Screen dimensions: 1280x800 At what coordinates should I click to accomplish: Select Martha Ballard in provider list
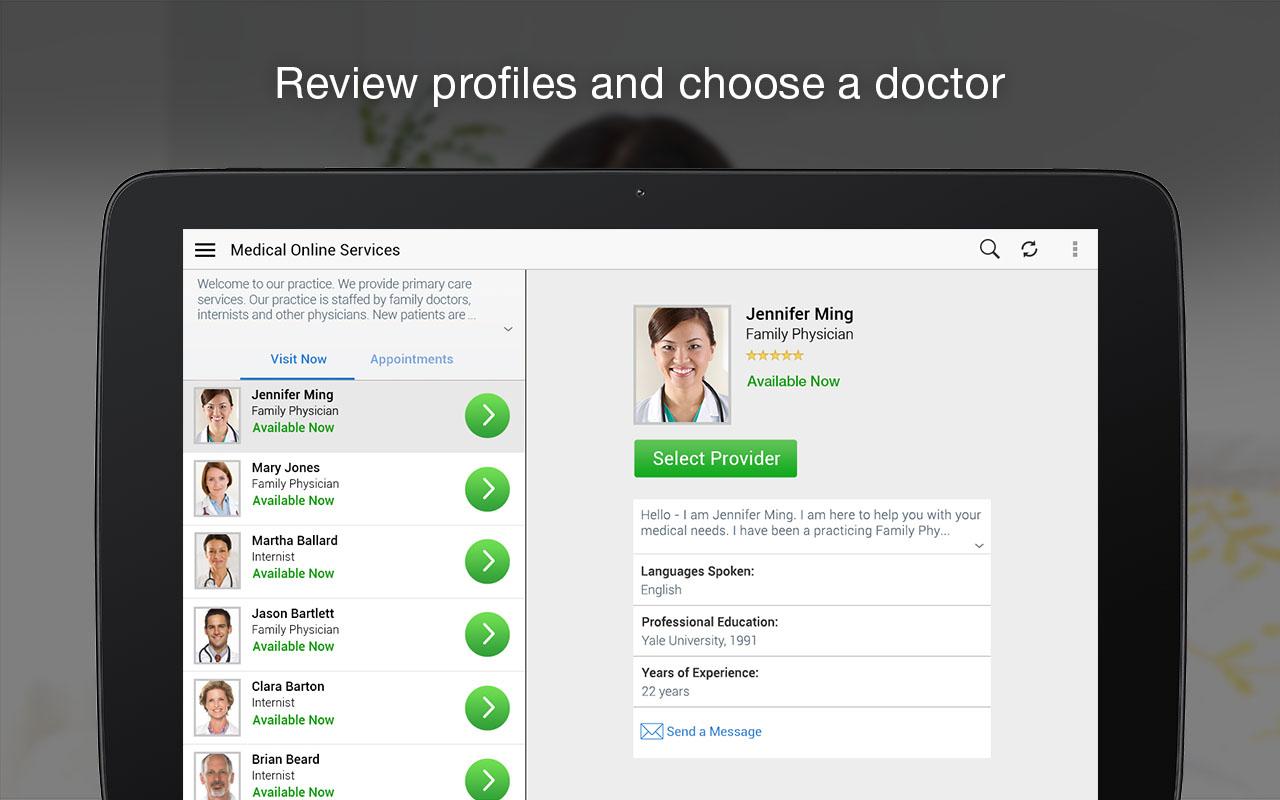click(354, 562)
